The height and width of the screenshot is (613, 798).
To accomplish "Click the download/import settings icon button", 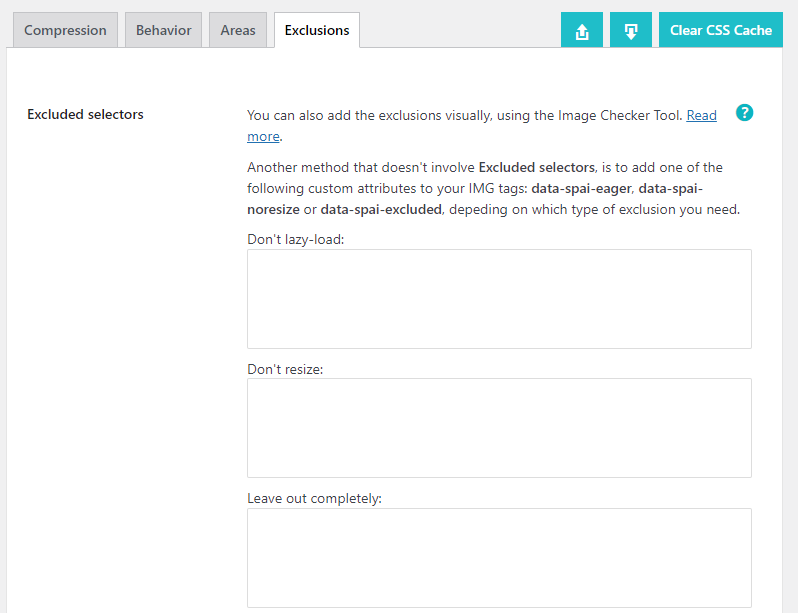I will click(x=631, y=30).
